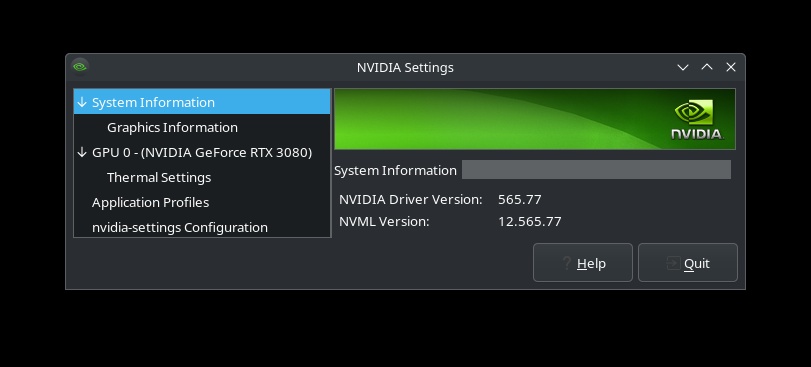Click the Help button
Screen dimensions: 811x367
582,263
